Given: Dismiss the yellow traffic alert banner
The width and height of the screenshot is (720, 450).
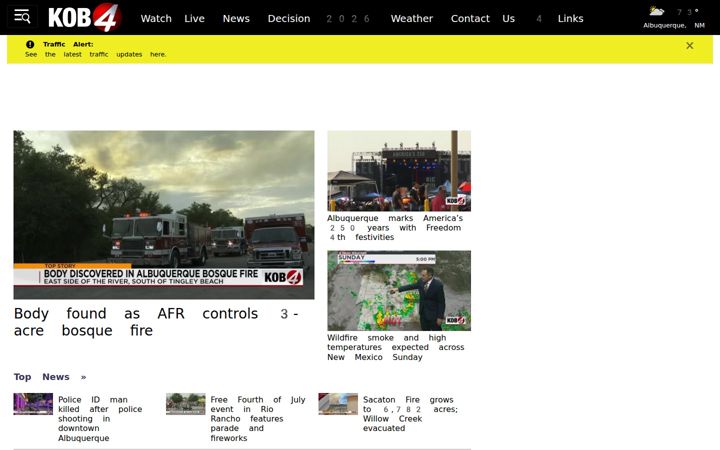Looking at the screenshot, I should [689, 45].
